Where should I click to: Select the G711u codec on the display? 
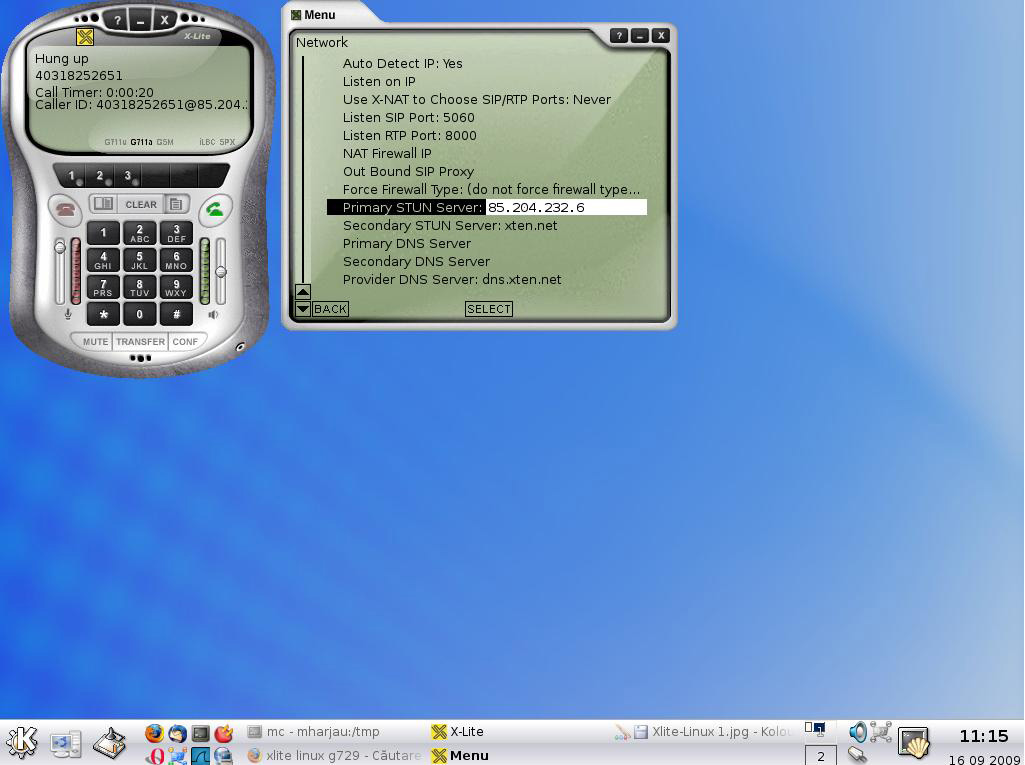115,142
